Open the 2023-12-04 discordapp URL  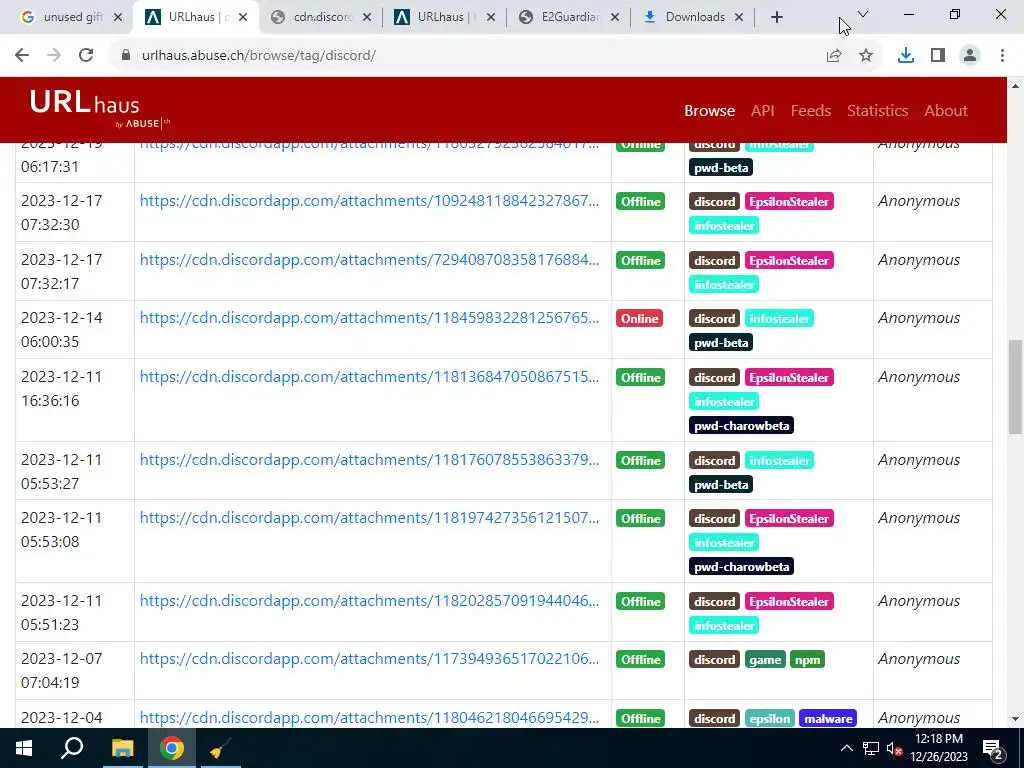click(369, 718)
